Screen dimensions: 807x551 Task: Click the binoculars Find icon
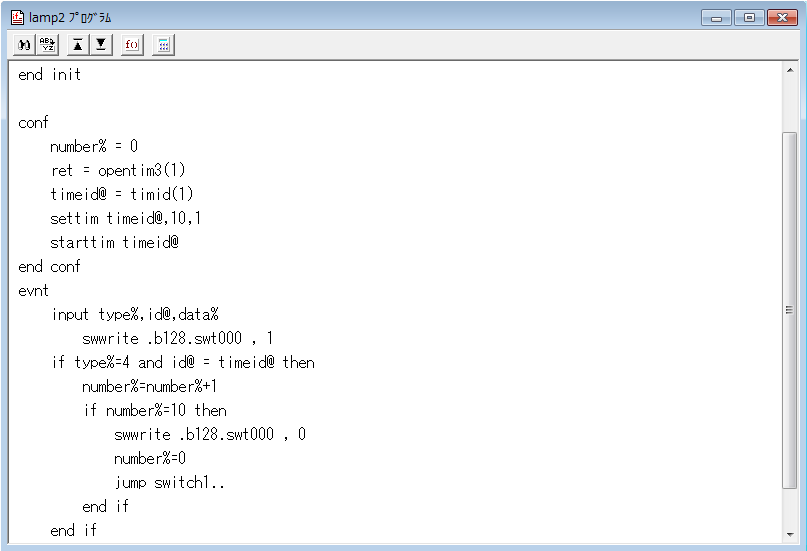24,45
